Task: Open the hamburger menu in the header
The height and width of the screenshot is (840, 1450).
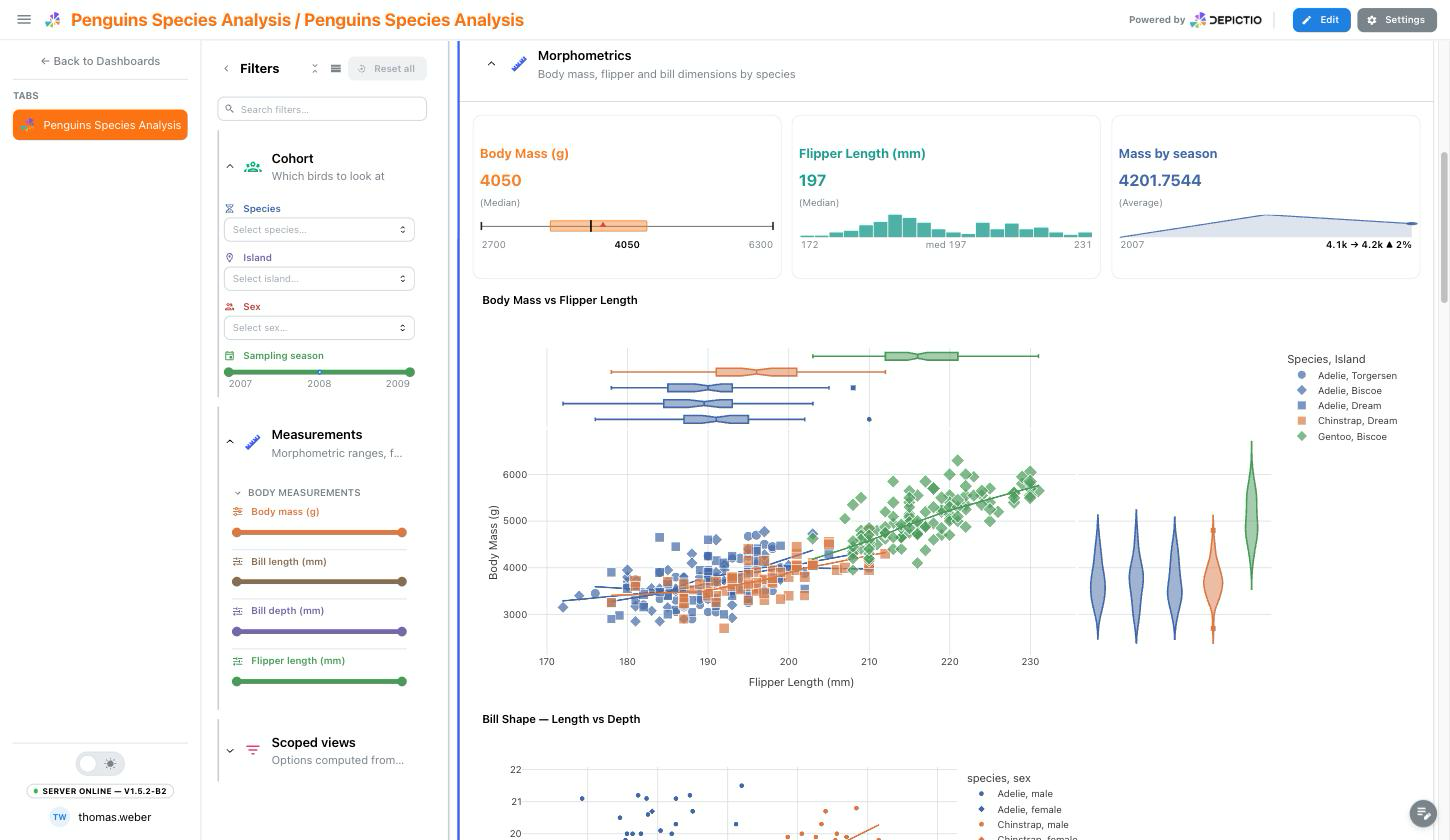Action: coord(24,19)
